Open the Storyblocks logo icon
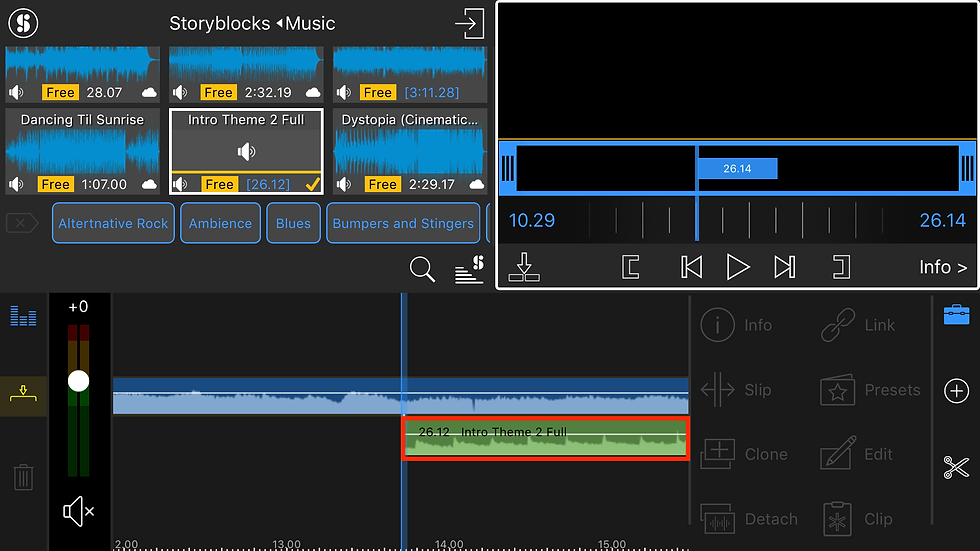Viewport: 980px width, 551px height. [23, 23]
